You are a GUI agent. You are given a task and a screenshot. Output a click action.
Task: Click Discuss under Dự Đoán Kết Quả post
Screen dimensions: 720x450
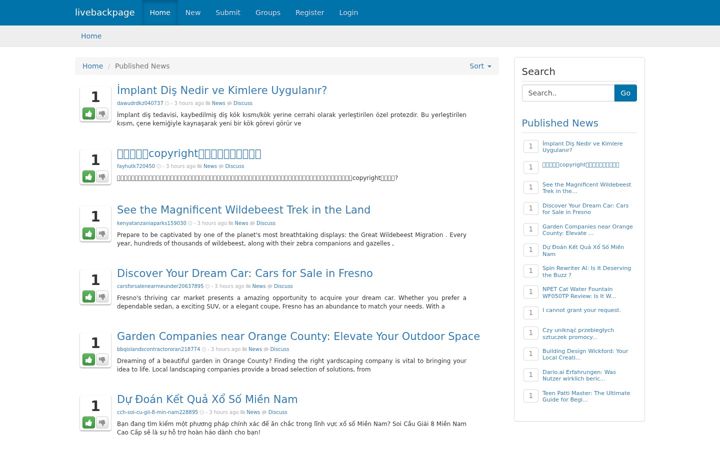277,412
